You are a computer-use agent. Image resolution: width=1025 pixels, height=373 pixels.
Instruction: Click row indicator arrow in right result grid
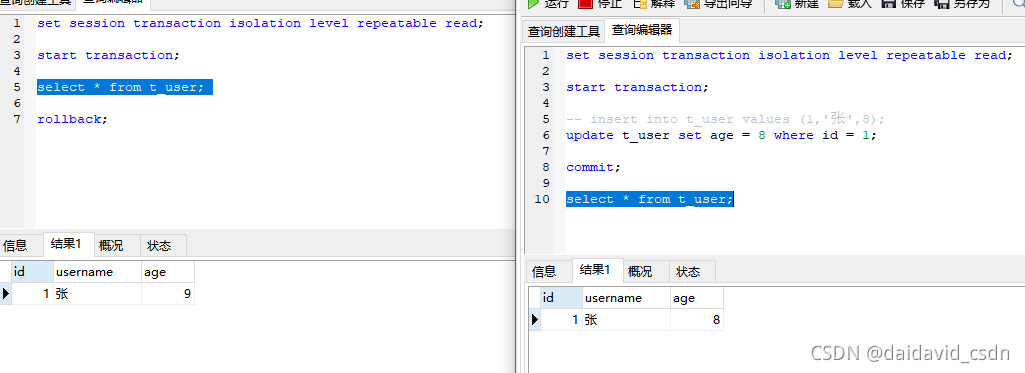pos(535,319)
